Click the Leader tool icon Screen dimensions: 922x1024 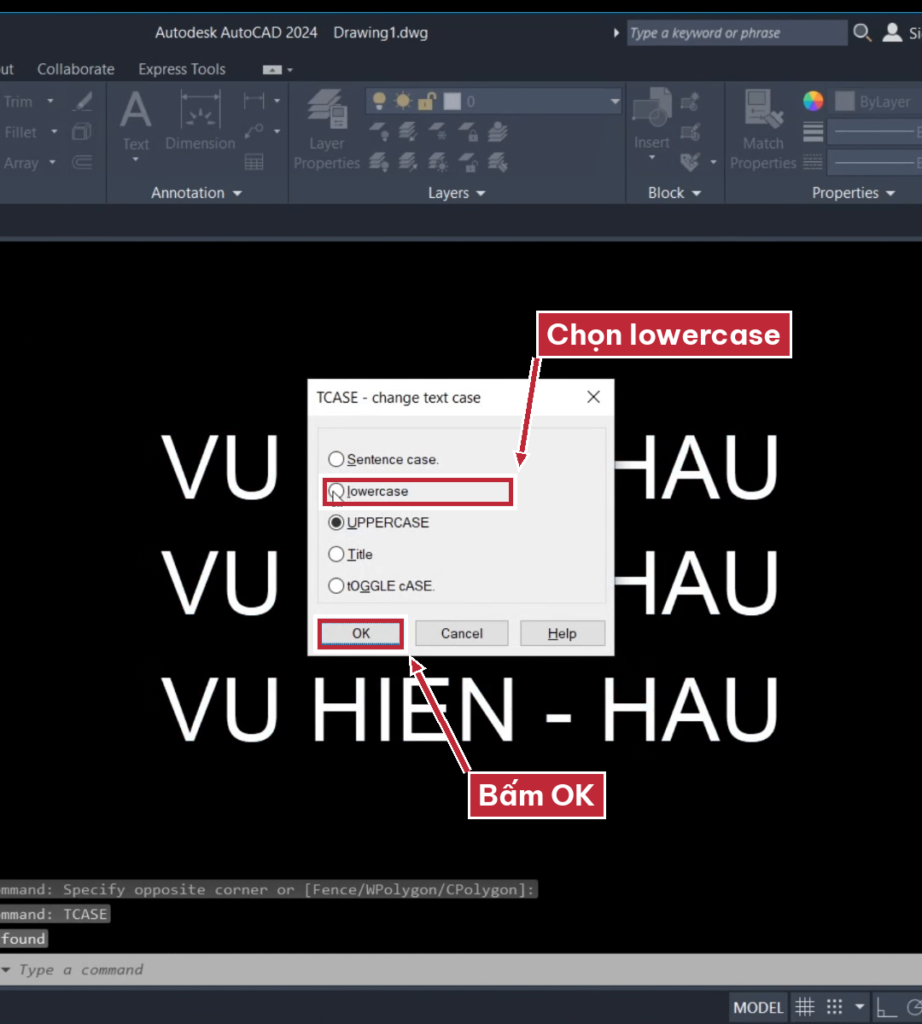(254, 131)
